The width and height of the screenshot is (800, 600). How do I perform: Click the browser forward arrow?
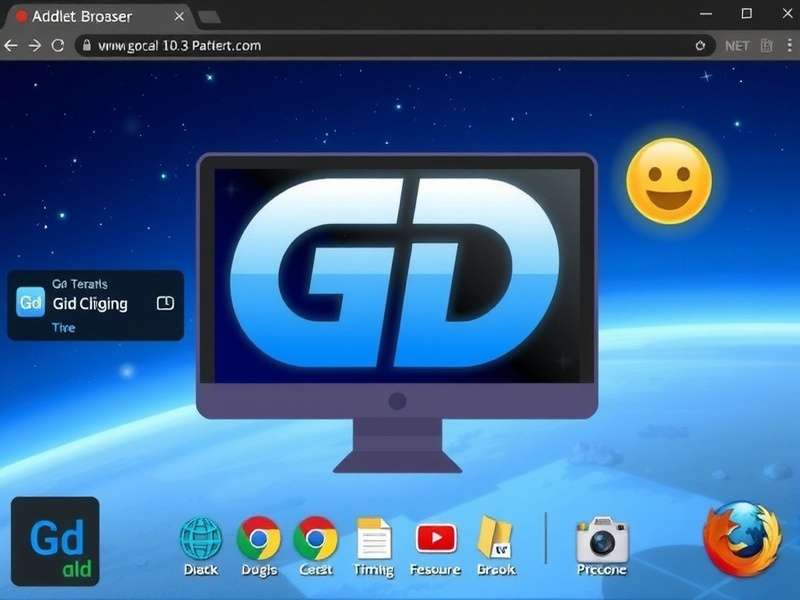[34, 45]
